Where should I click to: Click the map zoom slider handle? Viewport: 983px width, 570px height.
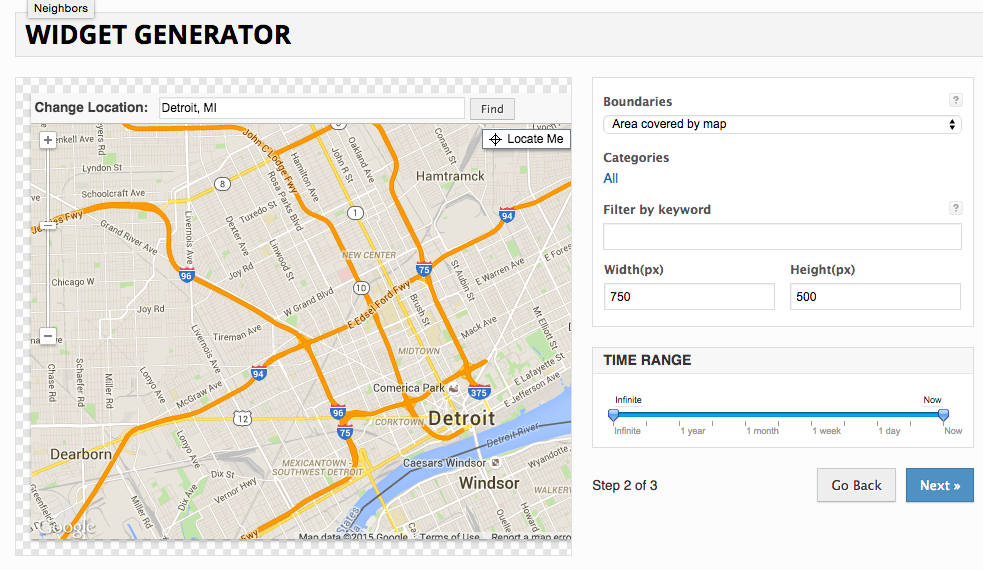pos(48,225)
